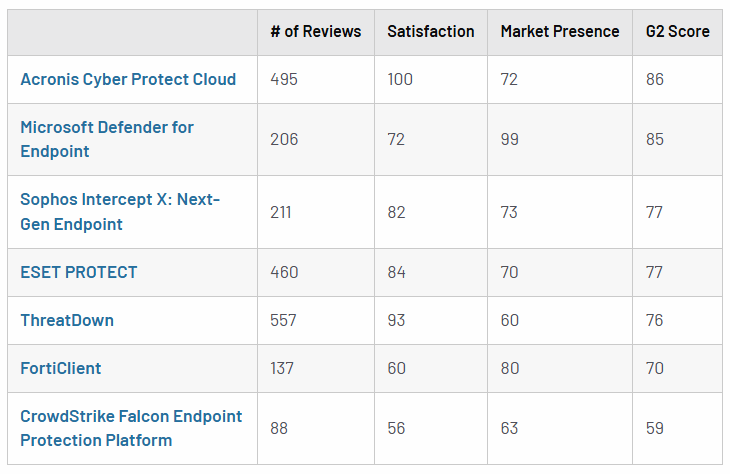Open Microsoft Defender for Endpoint link
The image size is (730, 474).
coord(107,139)
